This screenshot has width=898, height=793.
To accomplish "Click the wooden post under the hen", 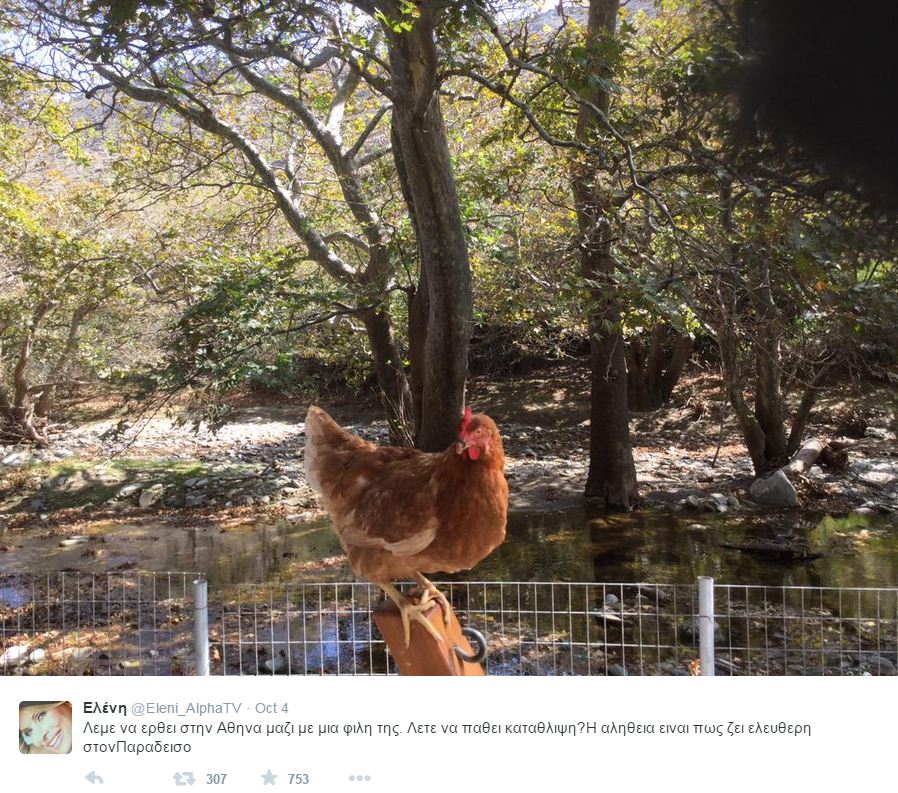I will point(427,638).
